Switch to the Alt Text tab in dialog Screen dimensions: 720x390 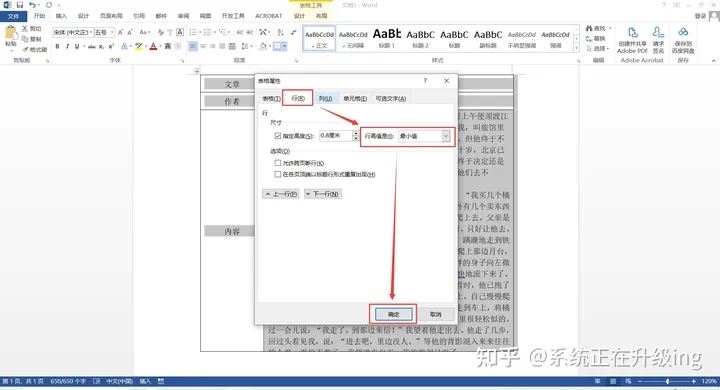390,99
